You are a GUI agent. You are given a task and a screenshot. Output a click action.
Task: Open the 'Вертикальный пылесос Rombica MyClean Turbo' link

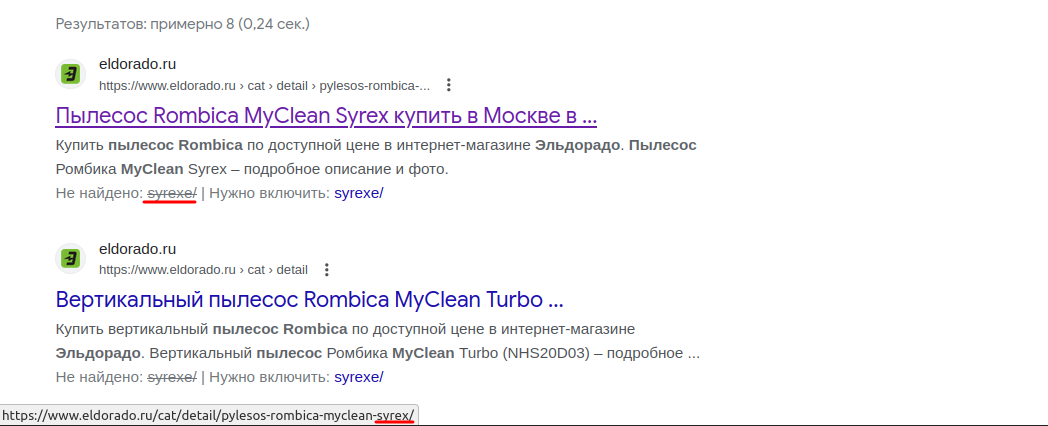(309, 300)
